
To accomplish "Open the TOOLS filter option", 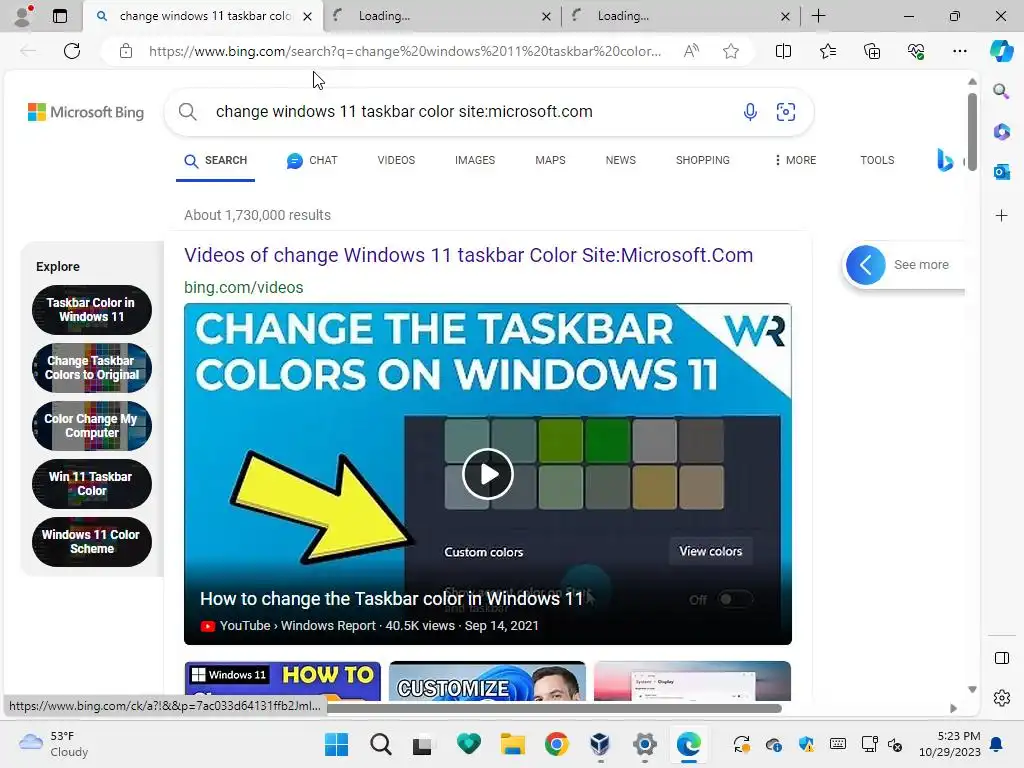I will point(877,161).
